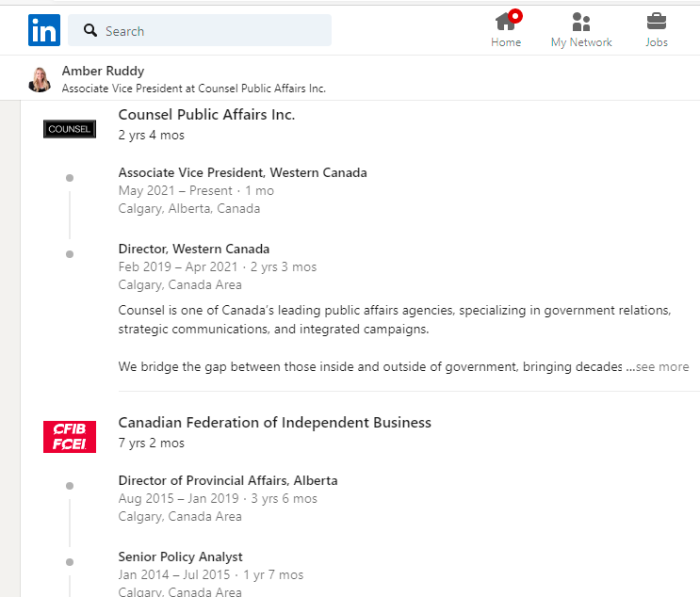Image resolution: width=700 pixels, height=597 pixels.
Task: Click the Counsel agency description paragraph
Action: pyautogui.click(x=395, y=320)
